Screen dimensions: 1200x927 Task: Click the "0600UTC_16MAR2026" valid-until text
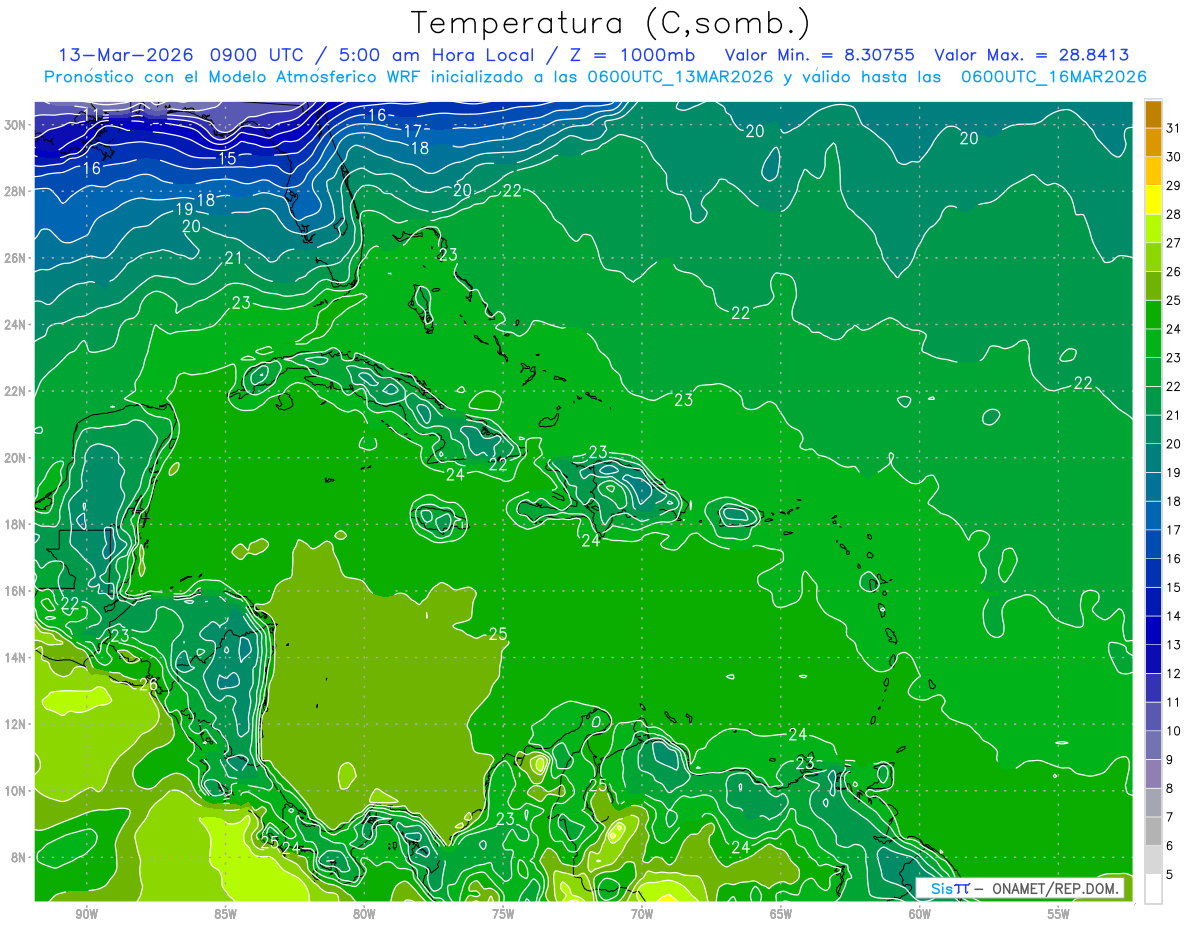point(1053,77)
